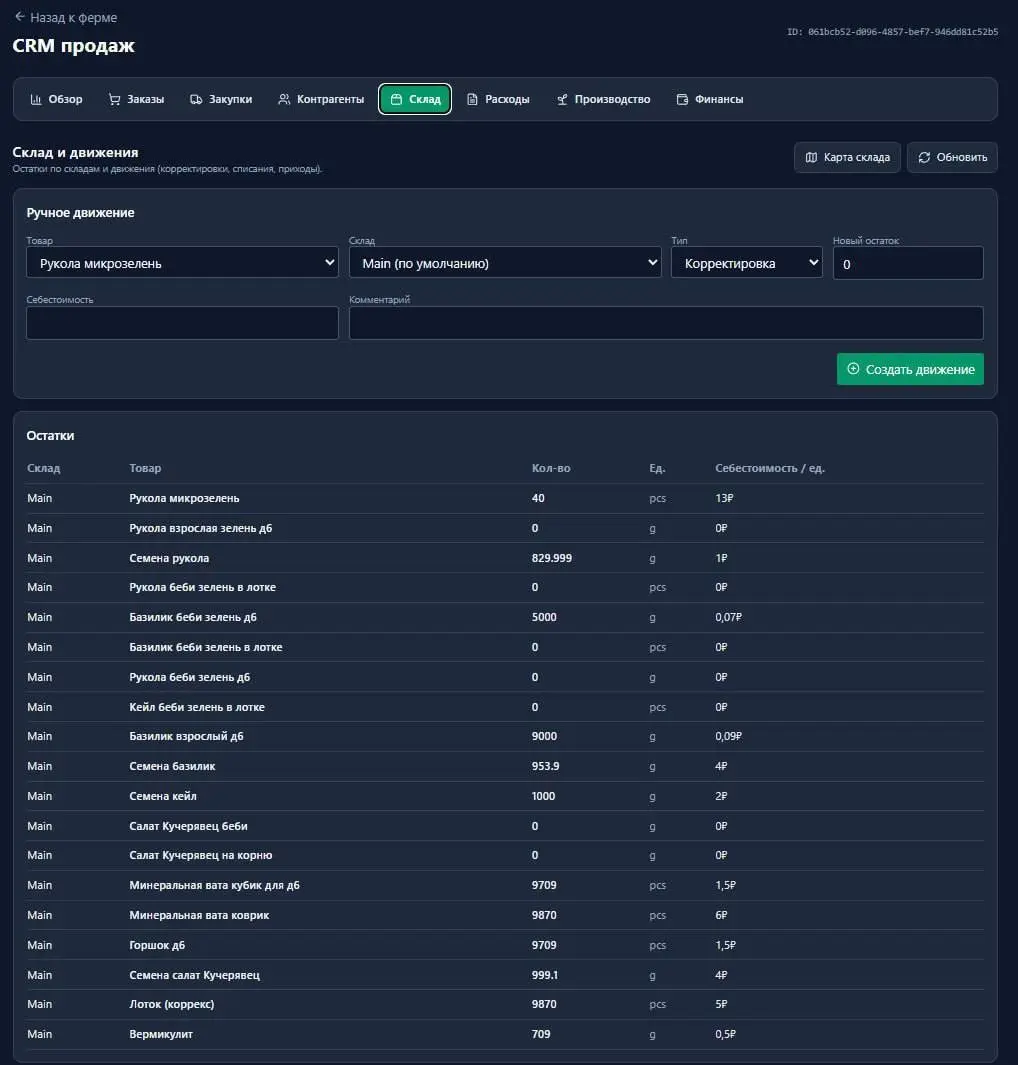Image resolution: width=1018 pixels, height=1065 pixels.
Task: Click the 'Лоток (коррекс)' row
Action: tap(505, 1004)
